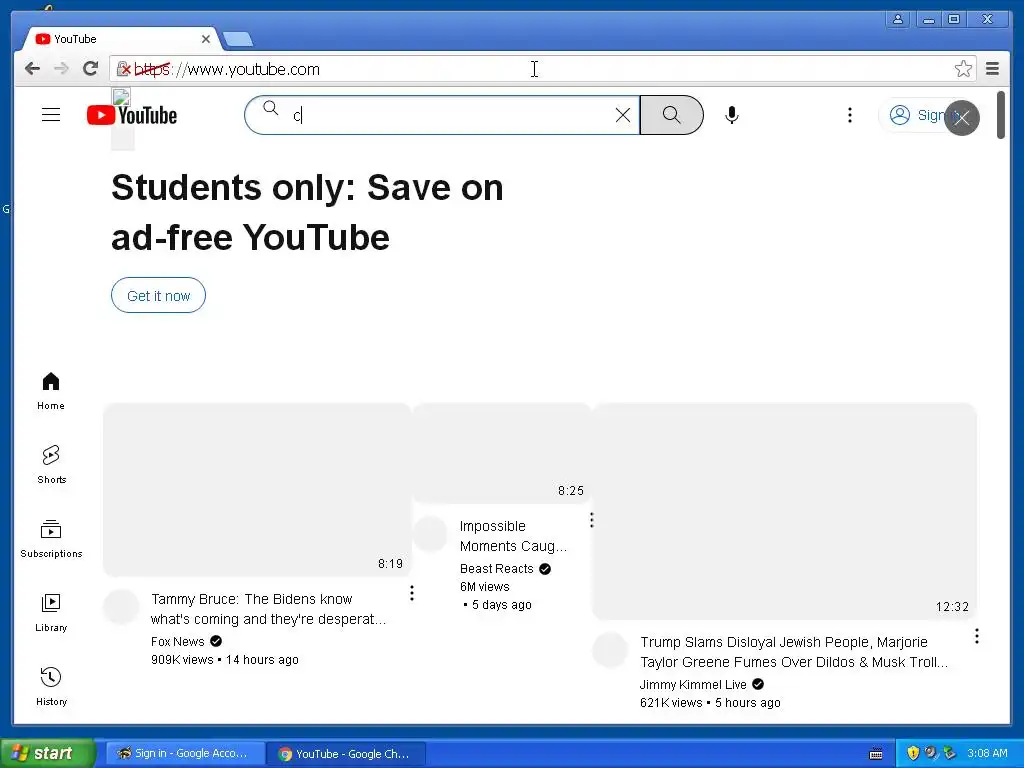Open Library from sidebar

(x=51, y=613)
